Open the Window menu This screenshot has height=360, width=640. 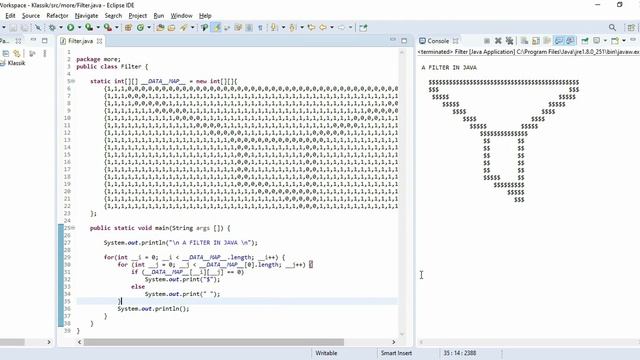pyautogui.click(x=181, y=16)
